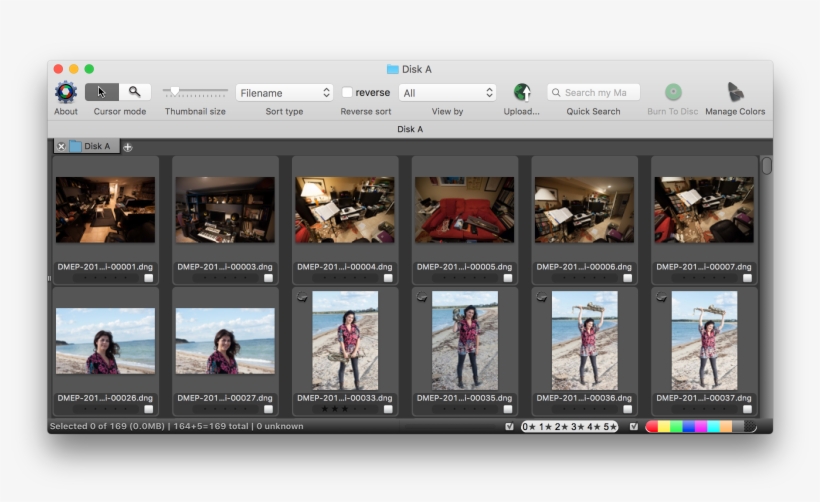Click the white label box on 00033.dng
820x502 pixels.
[388, 409]
